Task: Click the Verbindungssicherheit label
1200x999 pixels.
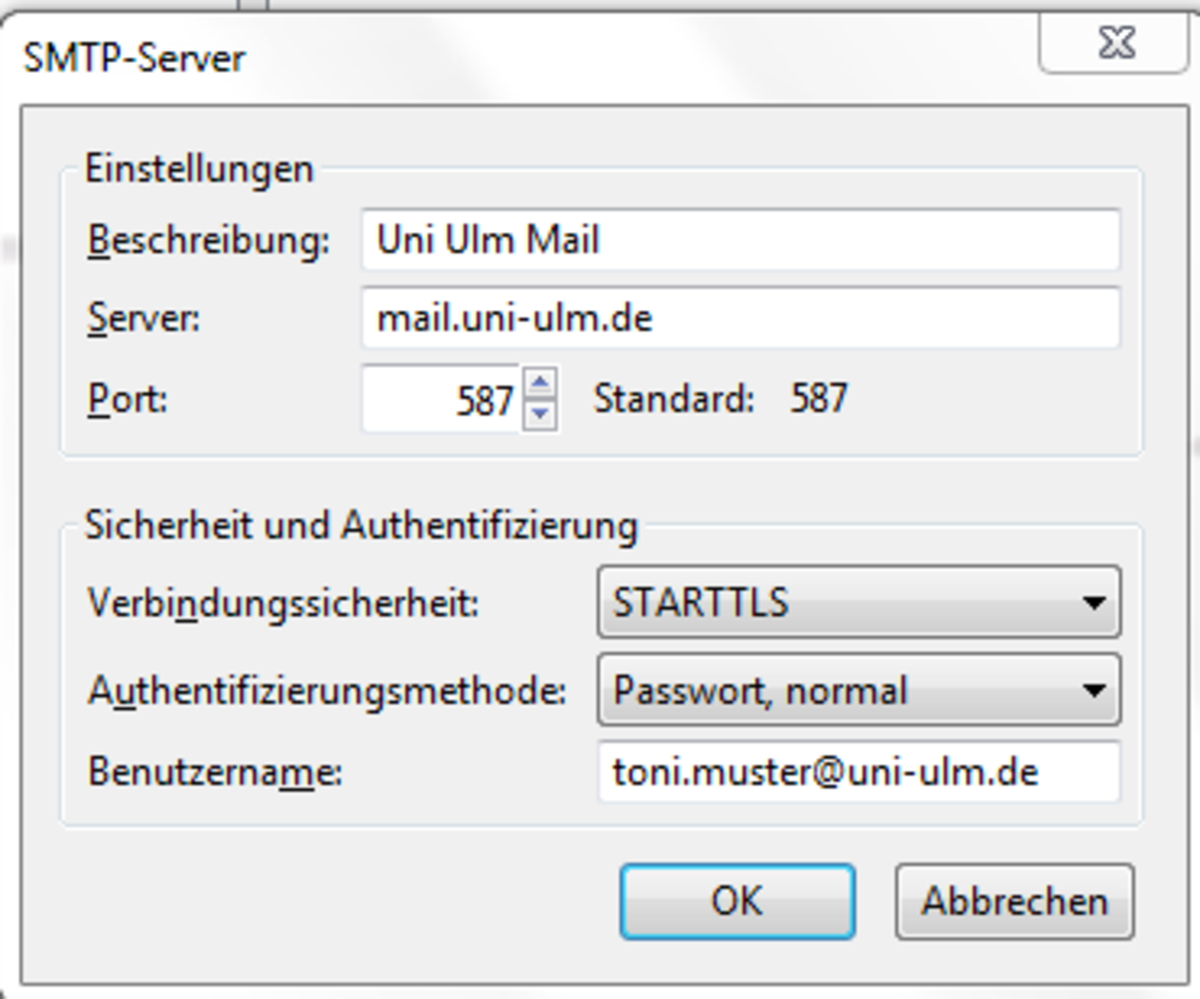Action: click(x=283, y=603)
